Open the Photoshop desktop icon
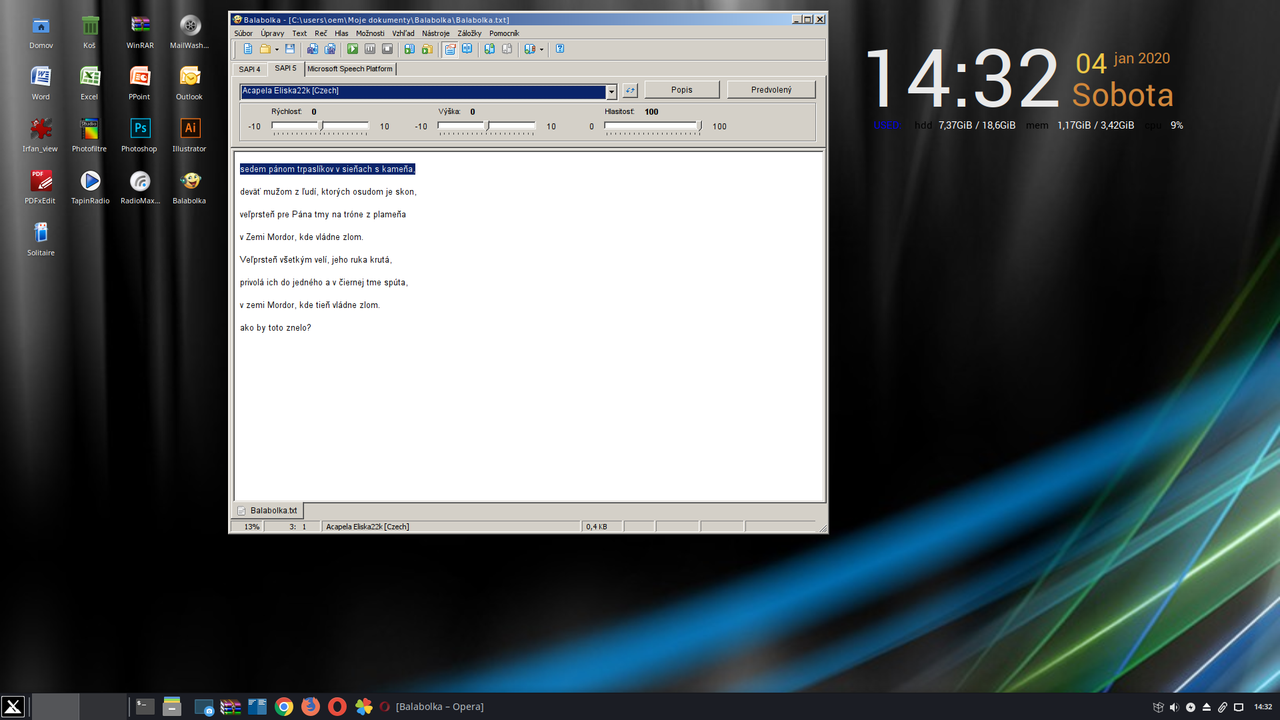1280x720 pixels. coord(140,135)
